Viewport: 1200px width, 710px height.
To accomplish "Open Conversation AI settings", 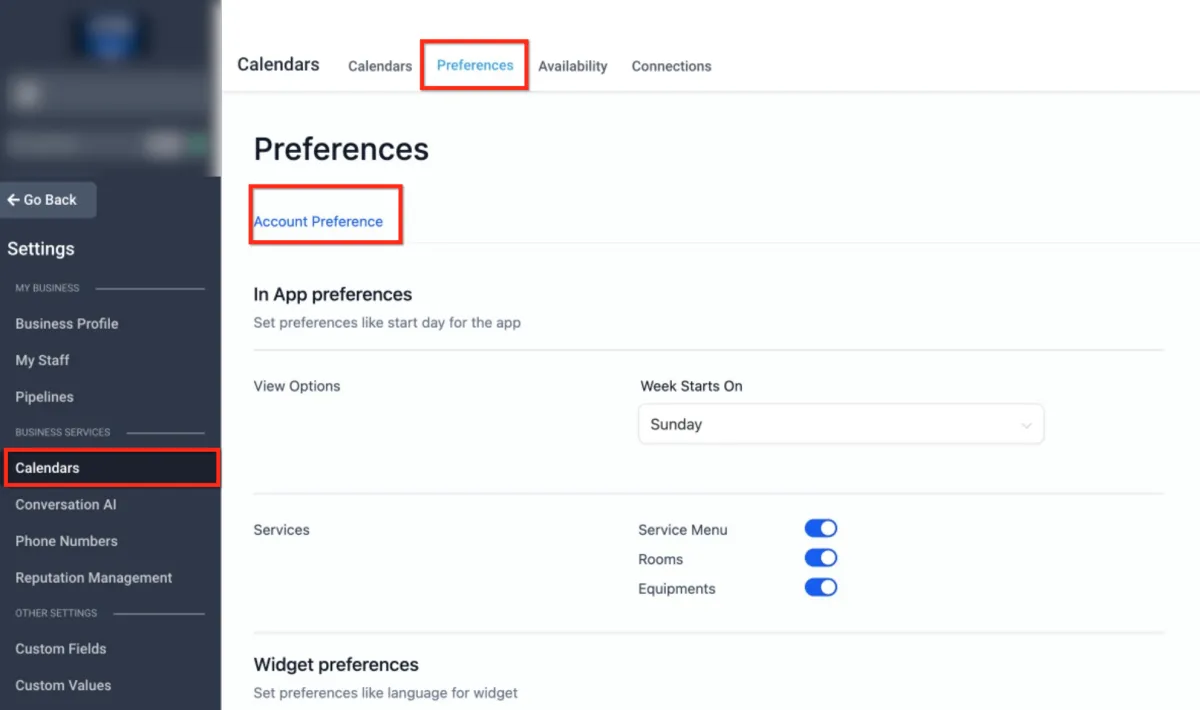I will coord(66,505).
